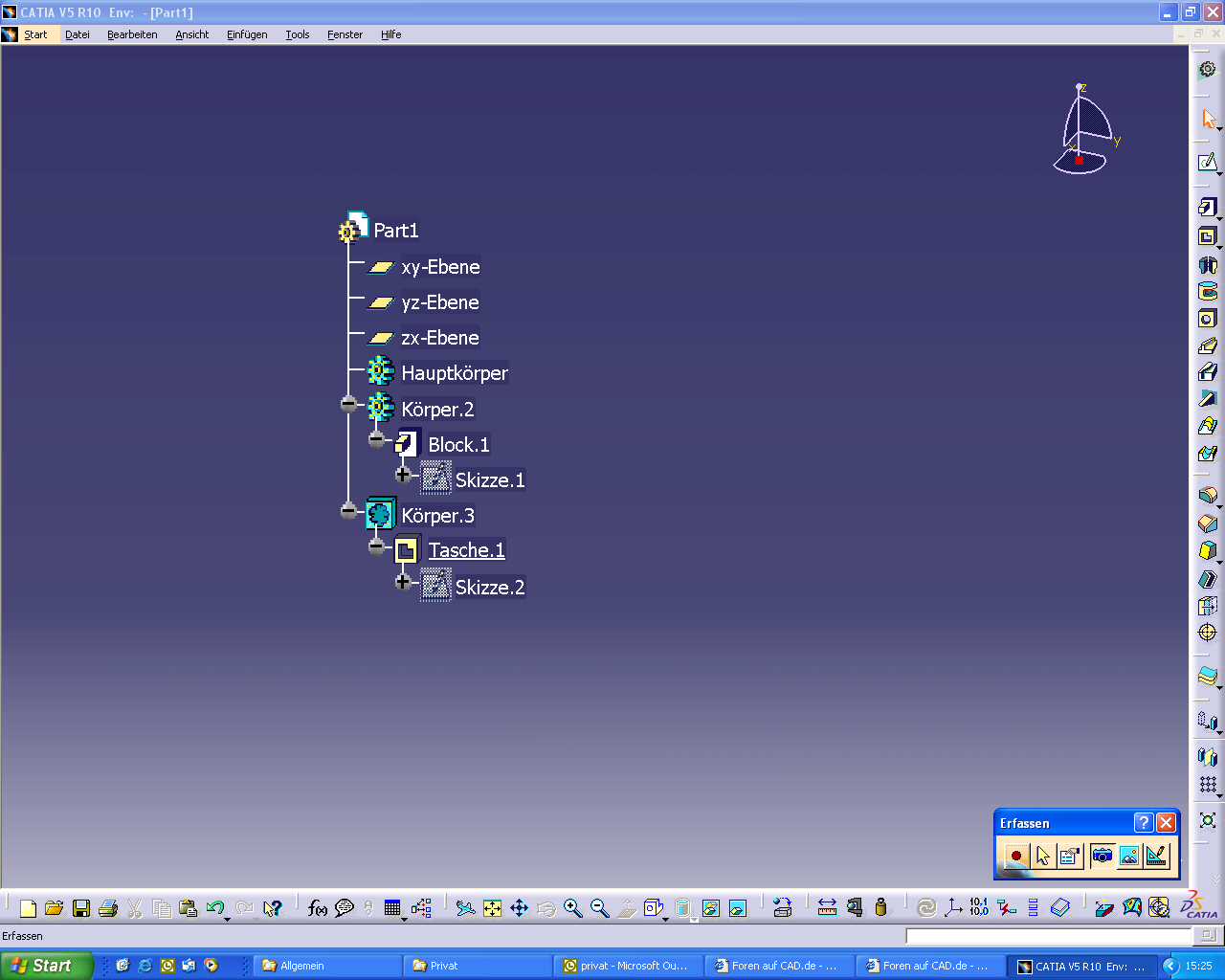The width and height of the screenshot is (1225, 980).
Task: Select the Hole tool in right toolbar
Action: [1208, 319]
